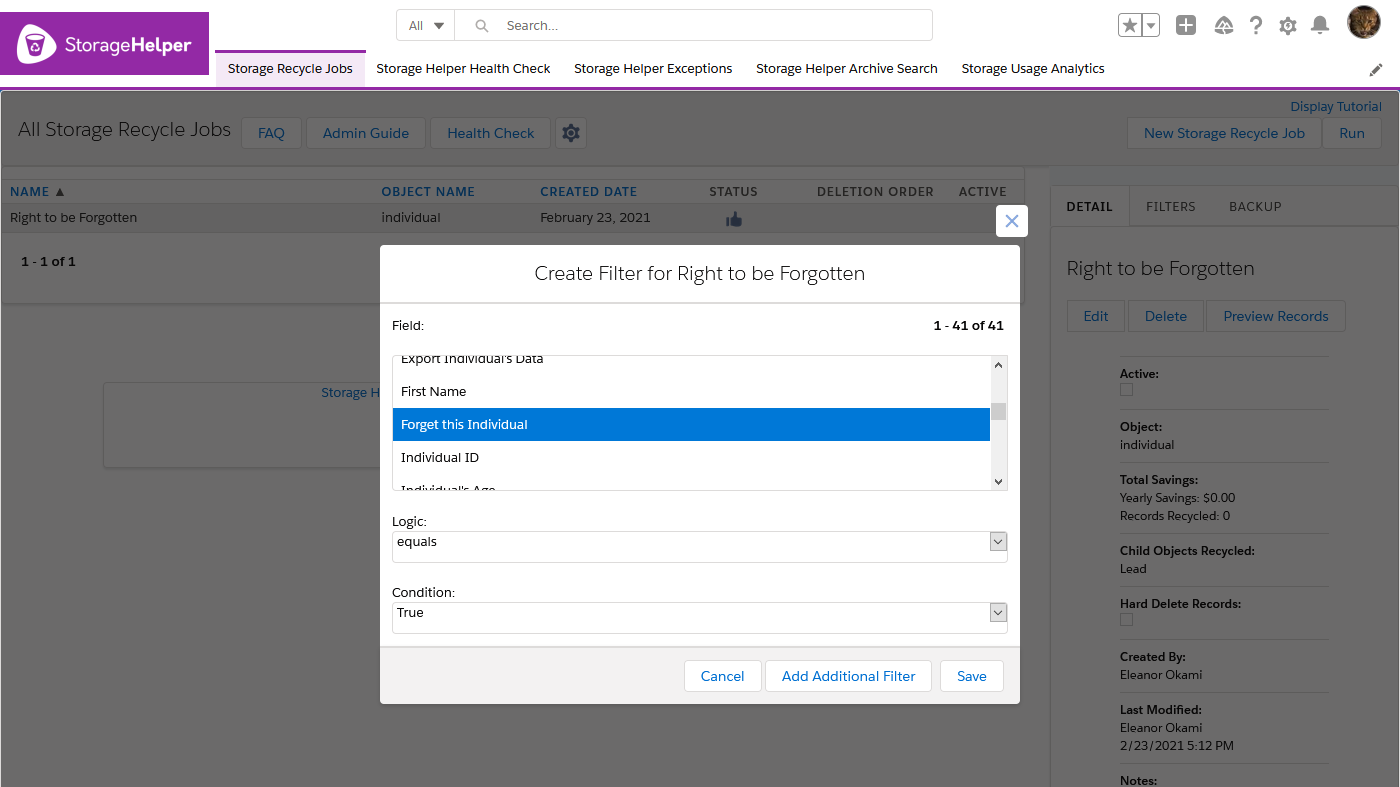Viewport: 1400px width, 787px height.
Task: Open the Display Tutorial link
Action: [1336, 106]
